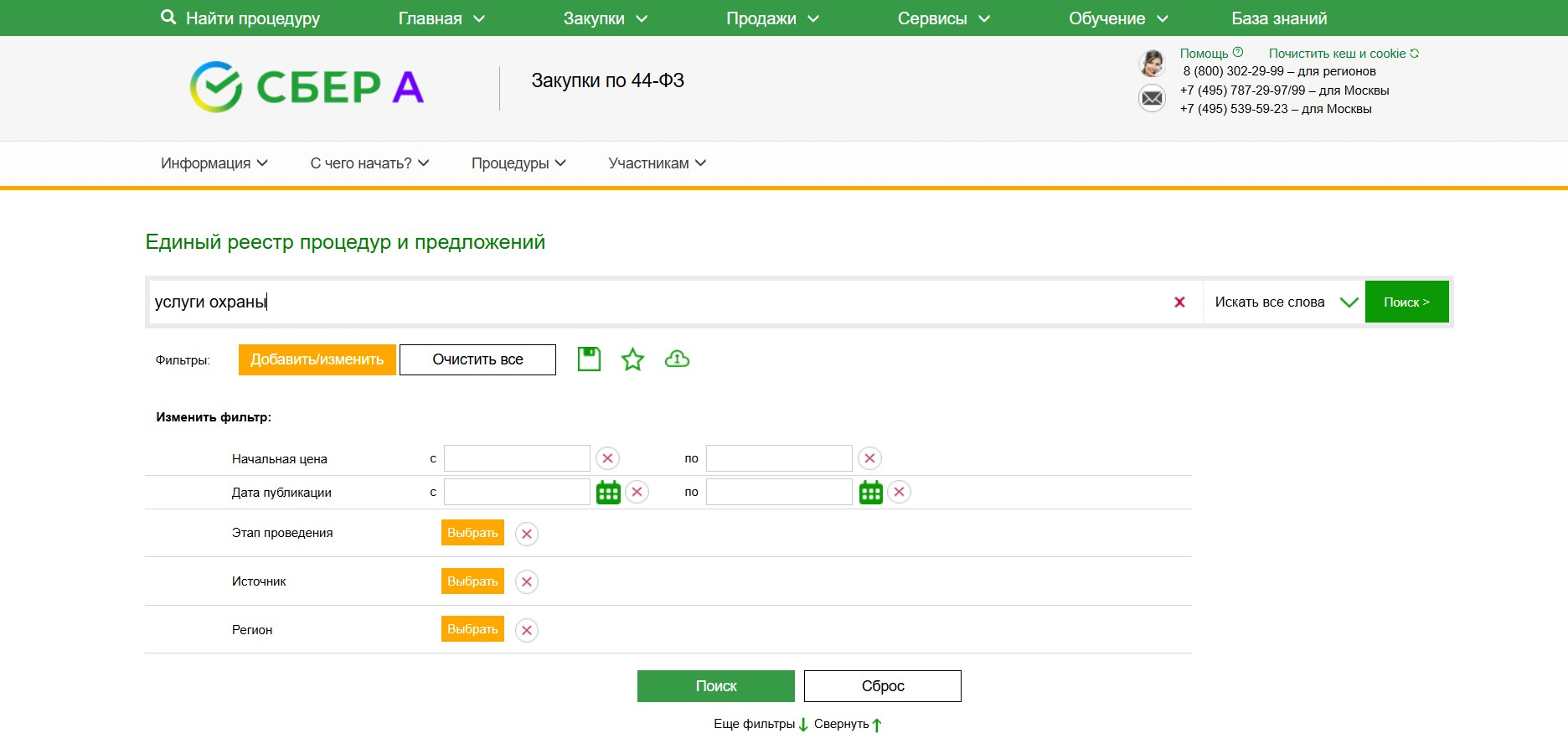Image resolution: width=1568 pixels, height=749 pixels.
Task: Click the save filter floppy disk icon
Action: [x=589, y=359]
